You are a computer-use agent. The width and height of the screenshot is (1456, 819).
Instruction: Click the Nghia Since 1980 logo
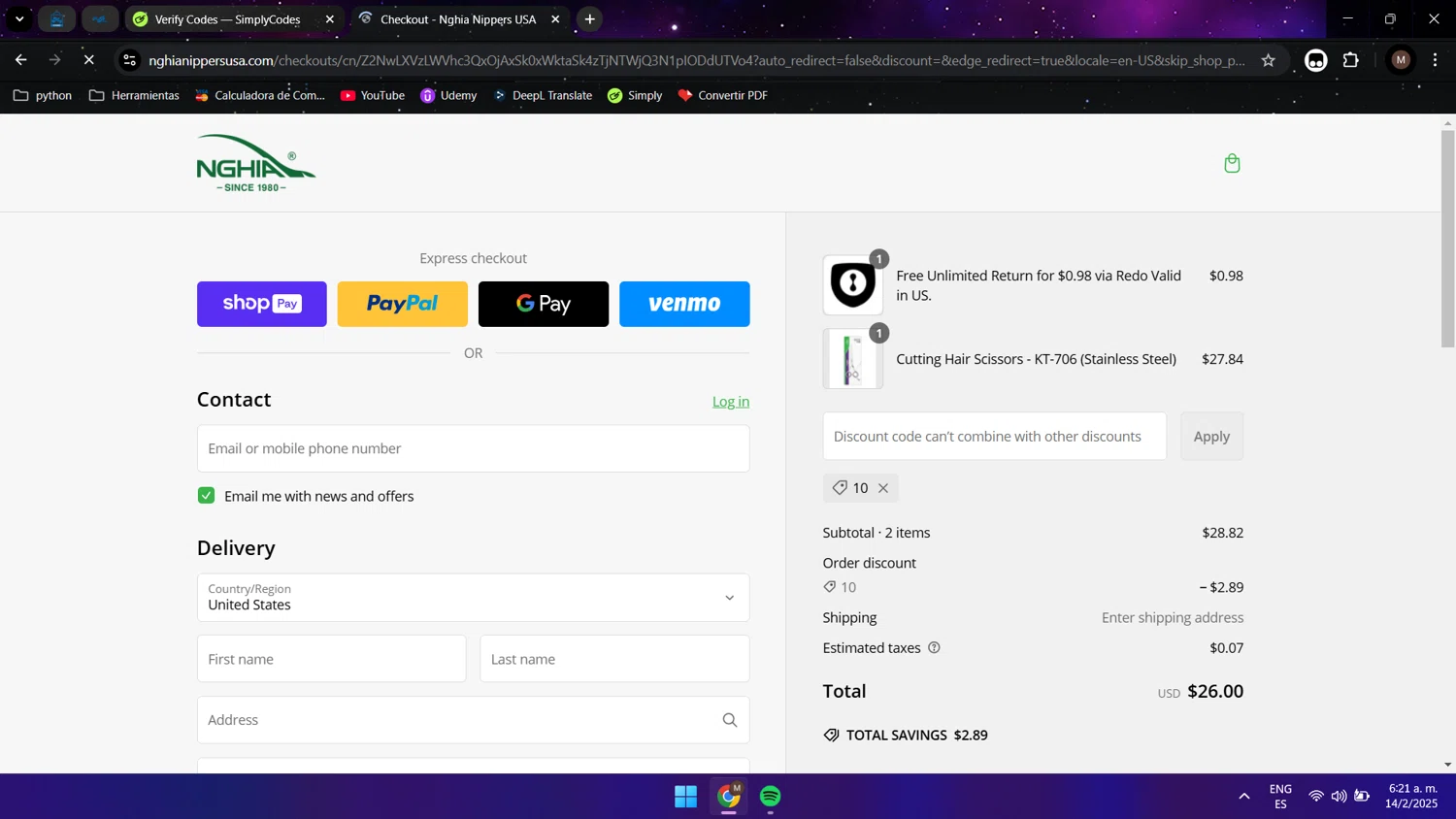(256, 163)
